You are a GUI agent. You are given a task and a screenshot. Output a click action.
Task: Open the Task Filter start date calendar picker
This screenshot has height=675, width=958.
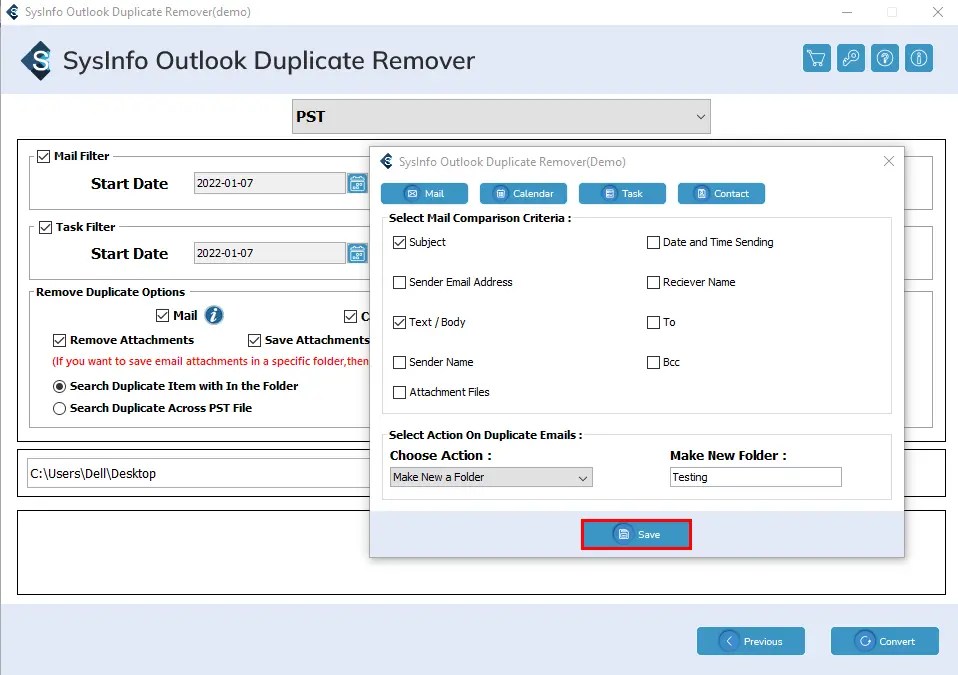click(357, 252)
